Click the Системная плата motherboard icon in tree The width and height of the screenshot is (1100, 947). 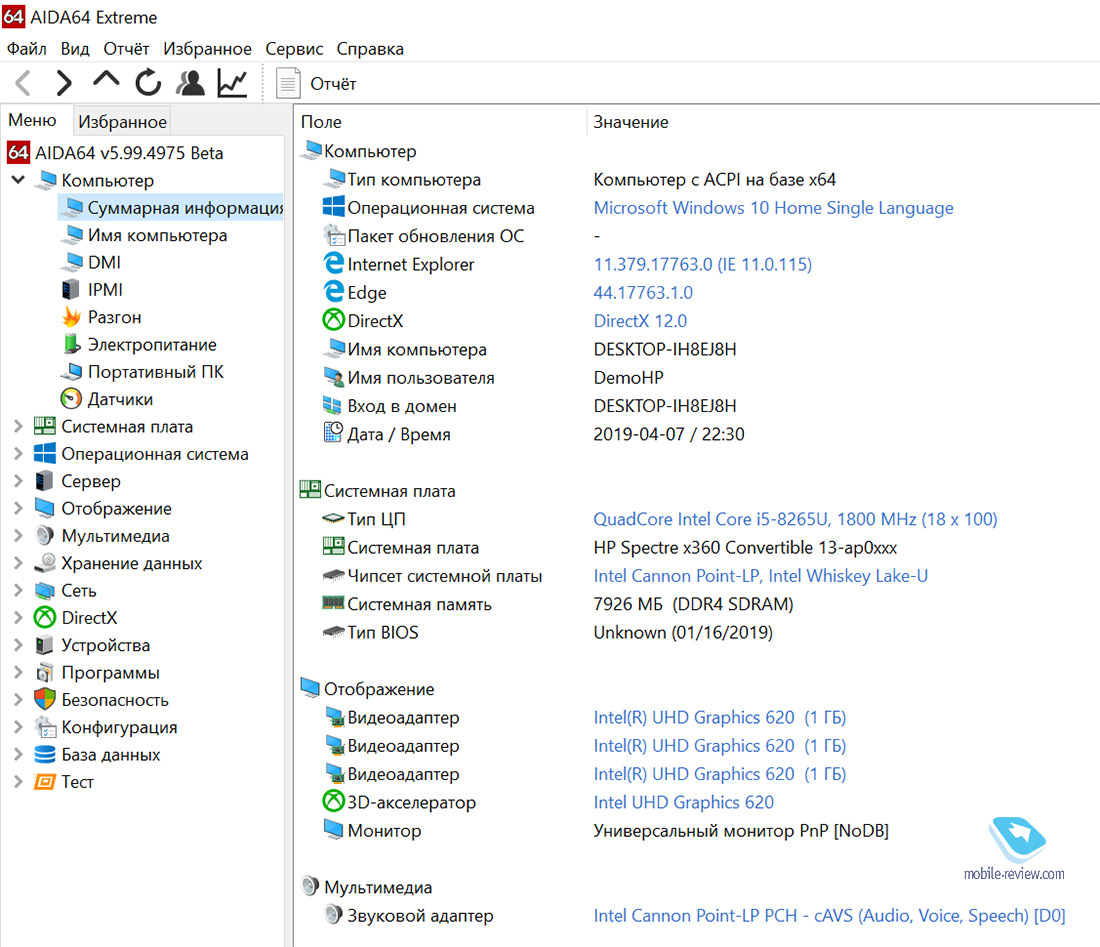45,426
